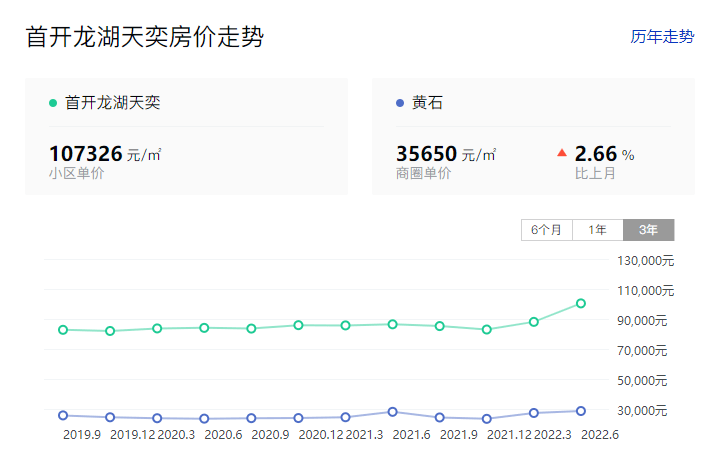Click the 小区单价 label
The image size is (701, 460).
76,173
